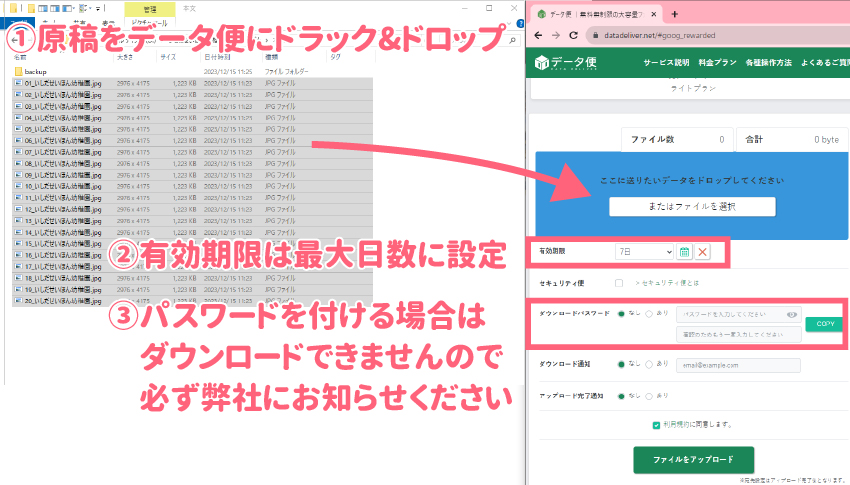The image size is (850, 485).
Task: Toggle the 利用規約に同意します checkbox
Action: click(x=656, y=425)
